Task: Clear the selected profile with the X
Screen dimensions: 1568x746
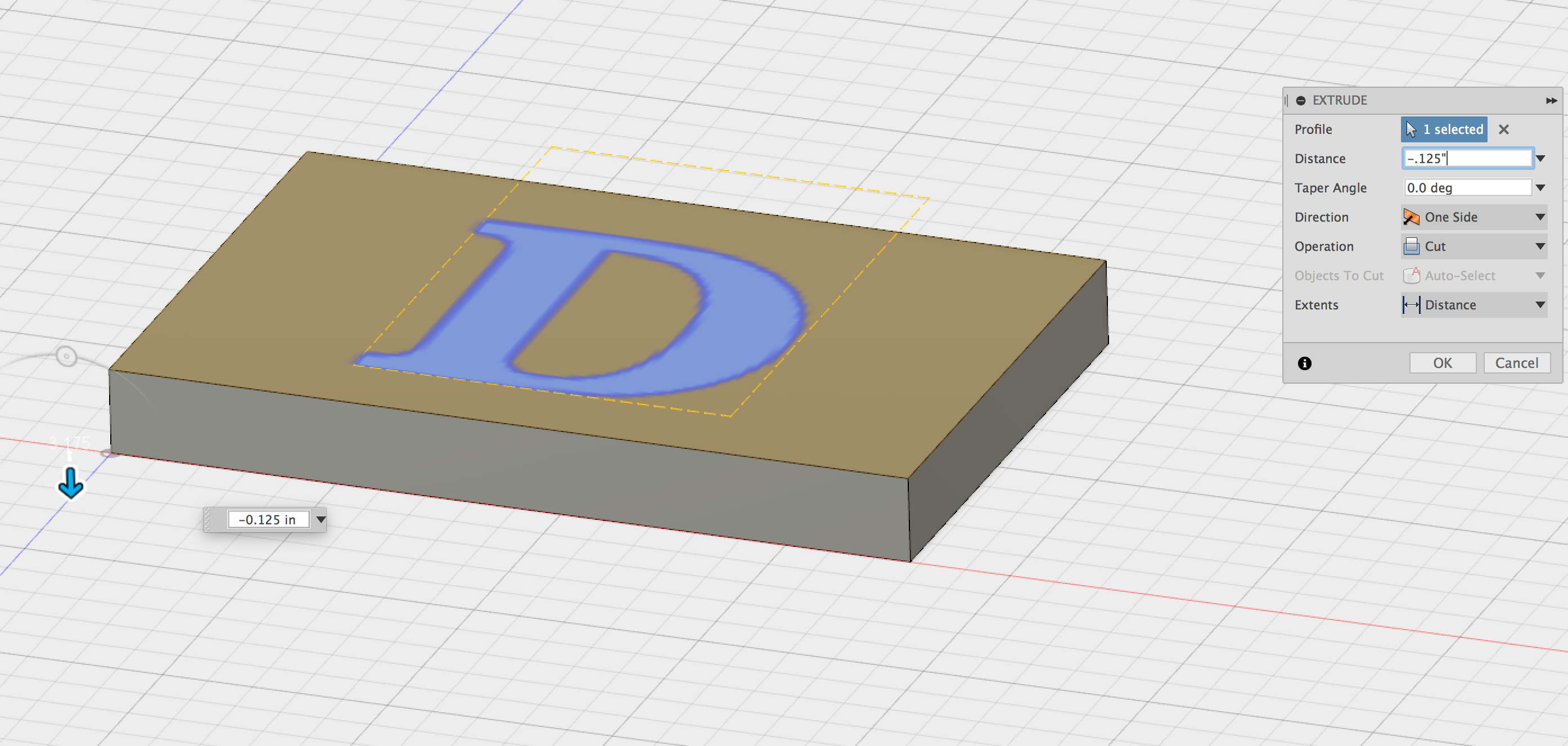Action: click(x=1503, y=129)
